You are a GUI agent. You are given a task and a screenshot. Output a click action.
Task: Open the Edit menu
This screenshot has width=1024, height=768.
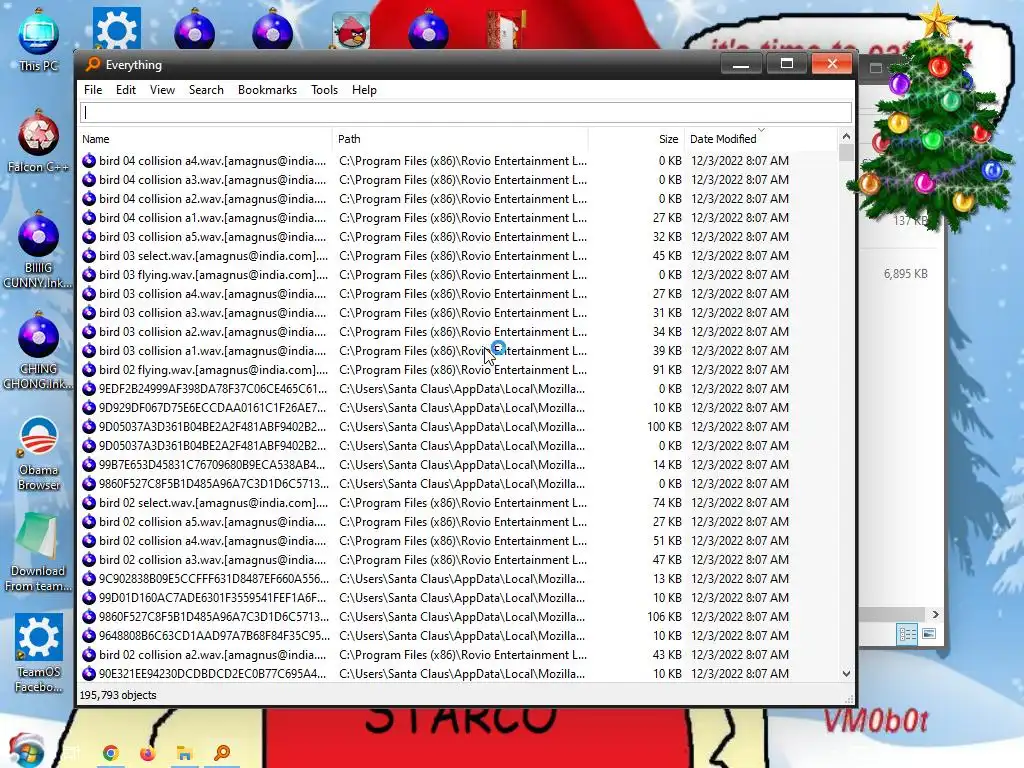(125, 90)
